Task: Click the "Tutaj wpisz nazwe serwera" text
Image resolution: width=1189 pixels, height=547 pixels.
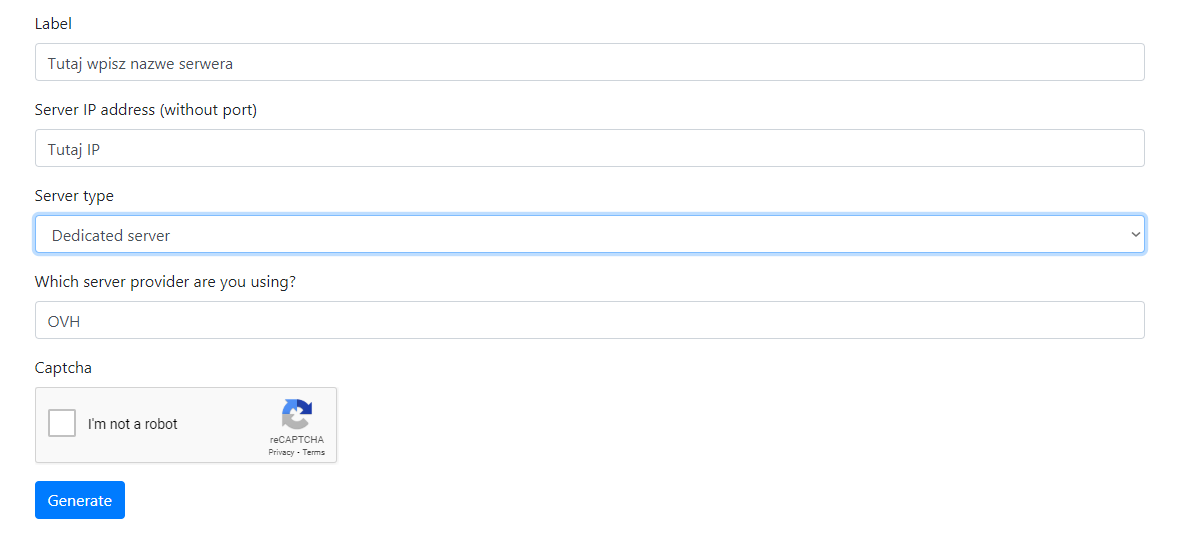Action: (x=140, y=64)
